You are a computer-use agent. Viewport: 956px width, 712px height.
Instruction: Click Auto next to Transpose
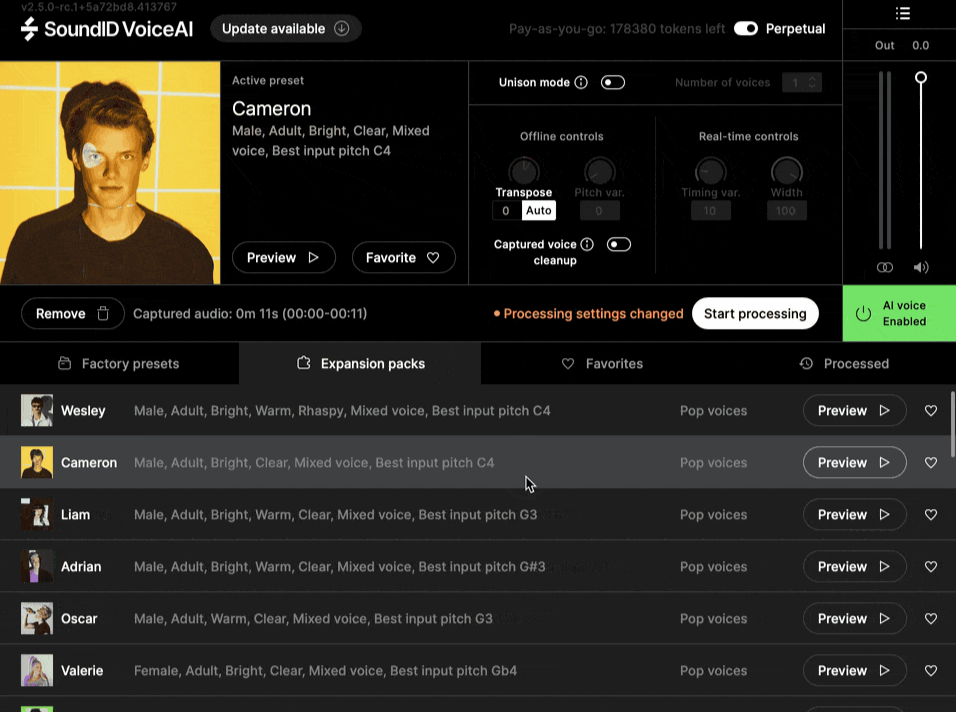tap(538, 210)
